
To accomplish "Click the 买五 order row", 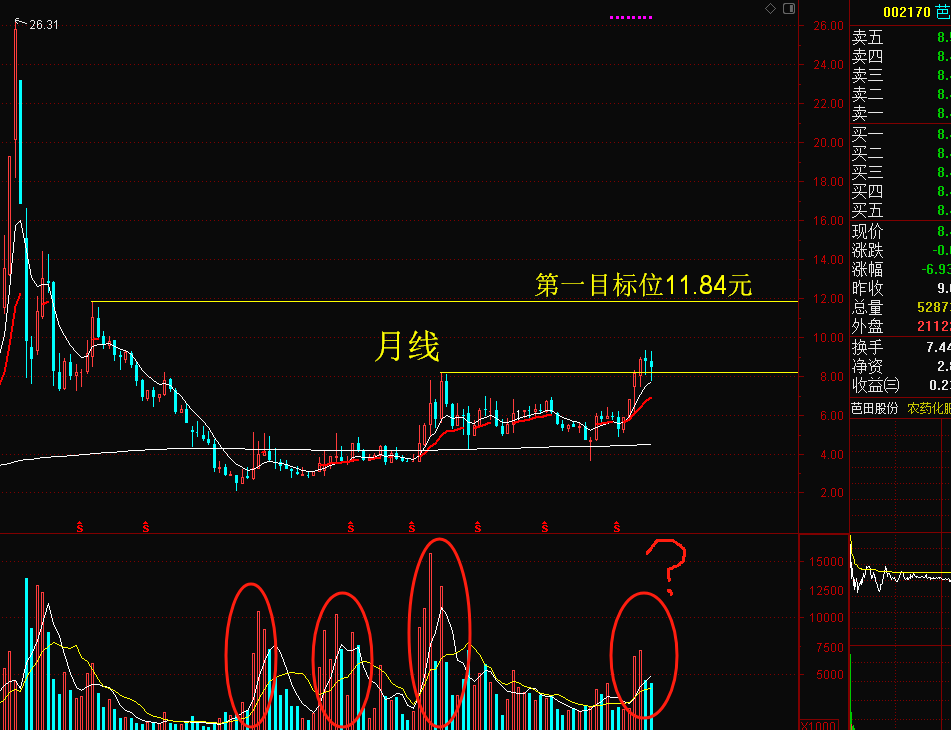I will [900, 210].
